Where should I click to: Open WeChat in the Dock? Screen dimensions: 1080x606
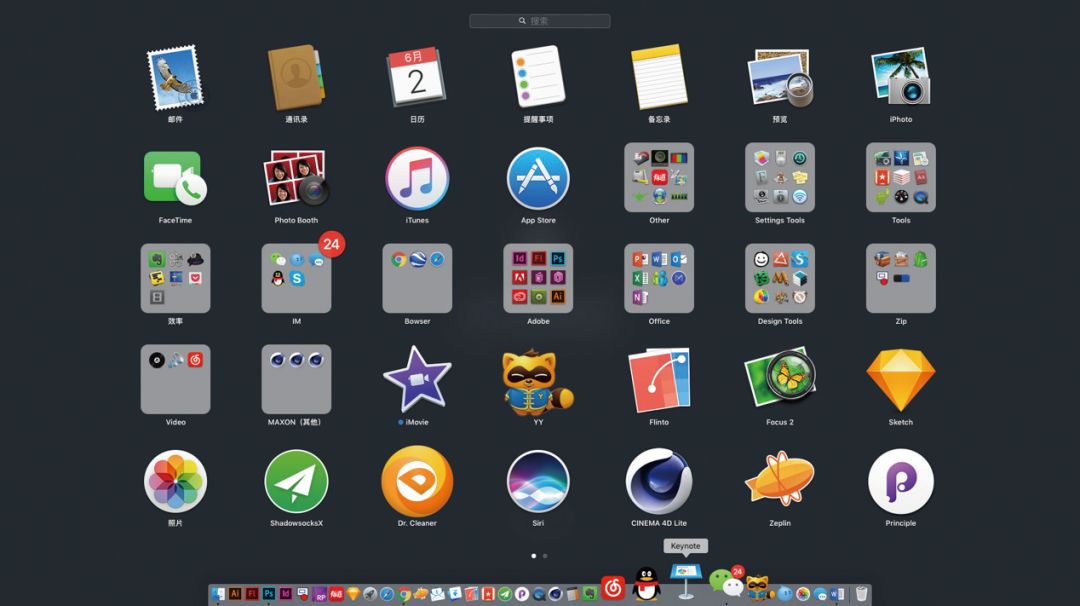point(725,583)
